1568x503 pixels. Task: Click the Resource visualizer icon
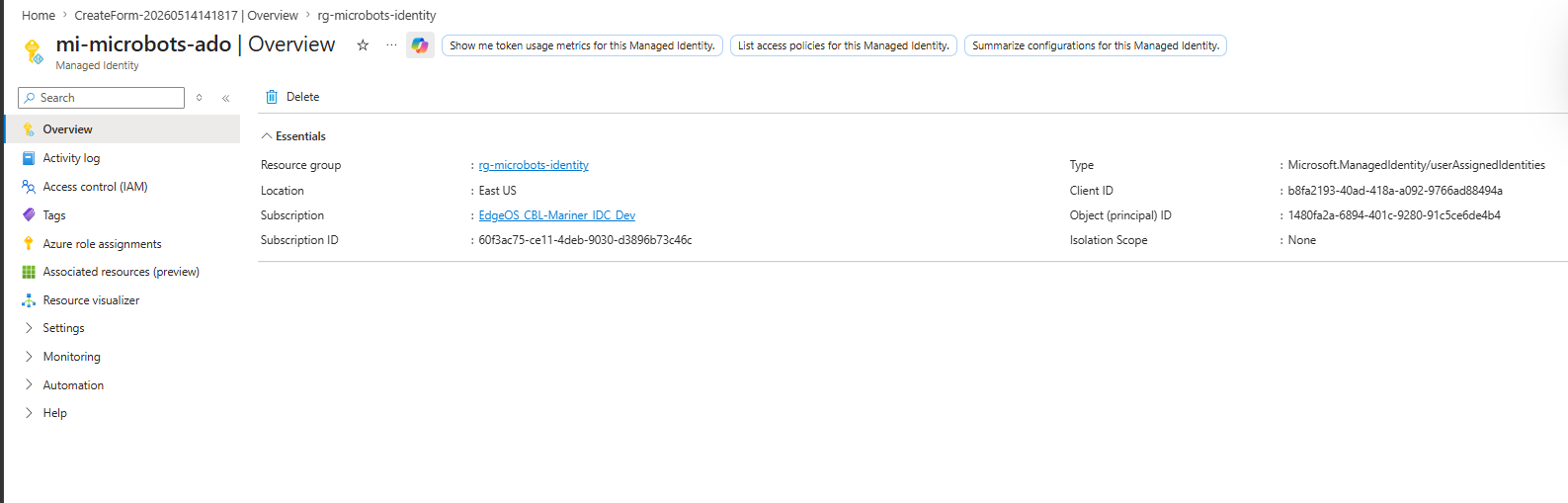point(29,300)
